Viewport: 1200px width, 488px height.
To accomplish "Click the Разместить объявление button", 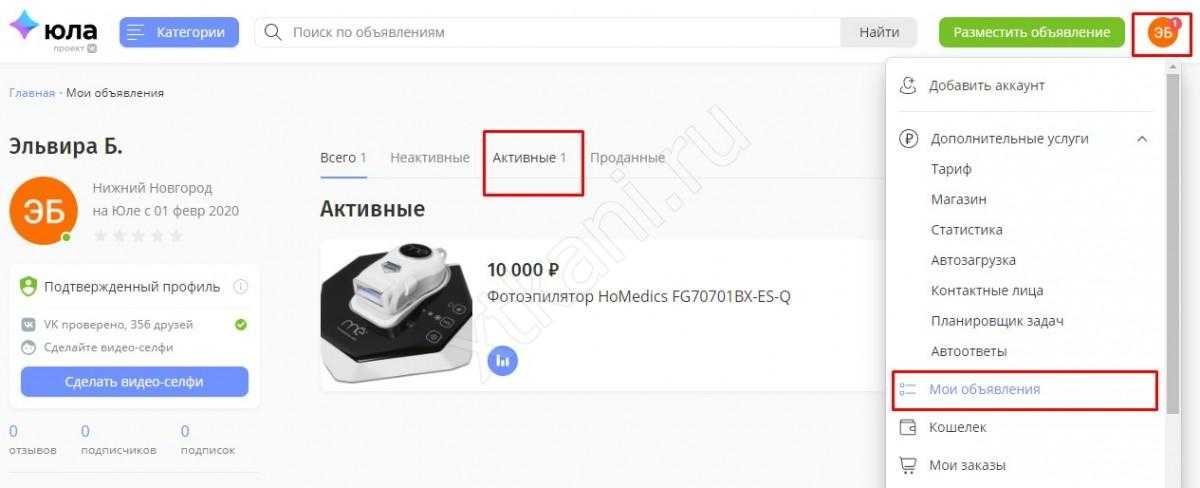I will point(1032,32).
